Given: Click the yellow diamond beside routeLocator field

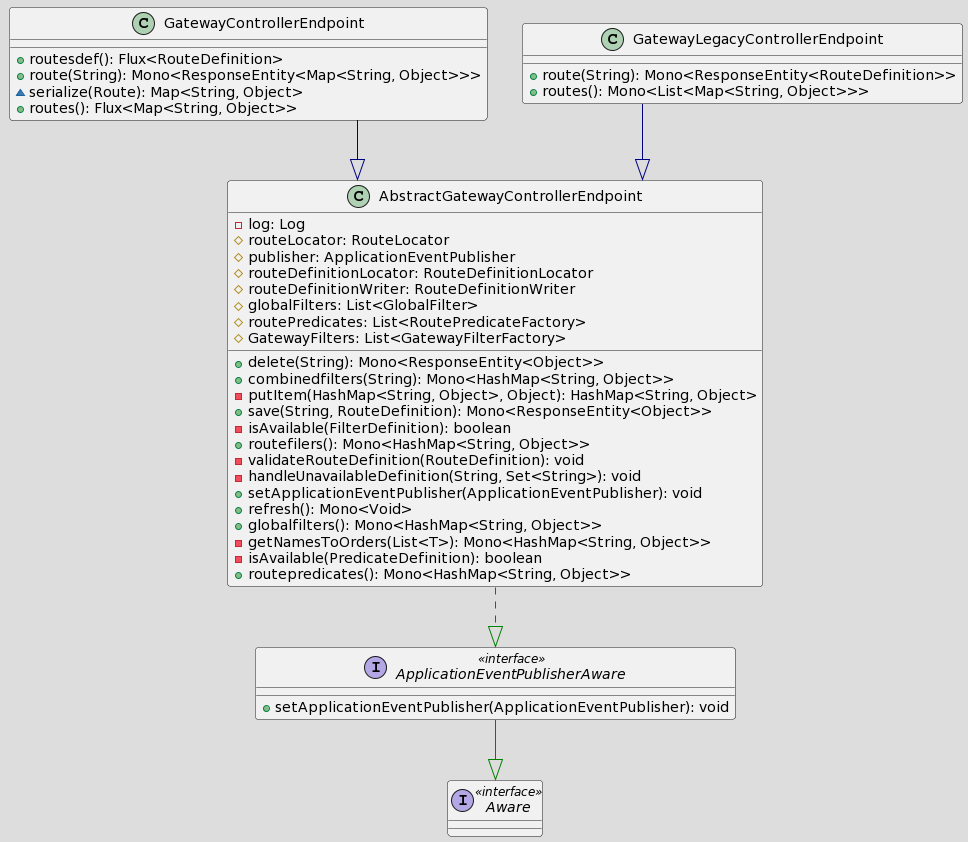Looking at the screenshot, I should (x=238, y=241).
